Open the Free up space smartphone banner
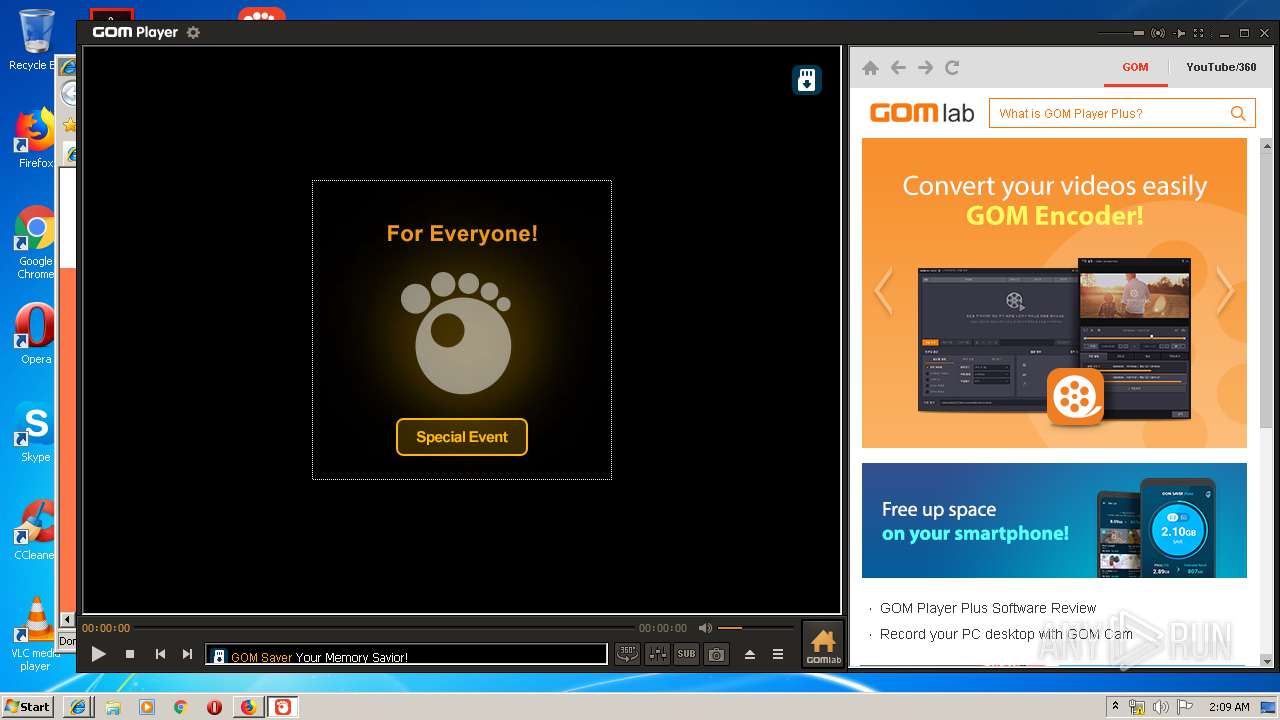This screenshot has width=1280, height=720. coord(1054,520)
